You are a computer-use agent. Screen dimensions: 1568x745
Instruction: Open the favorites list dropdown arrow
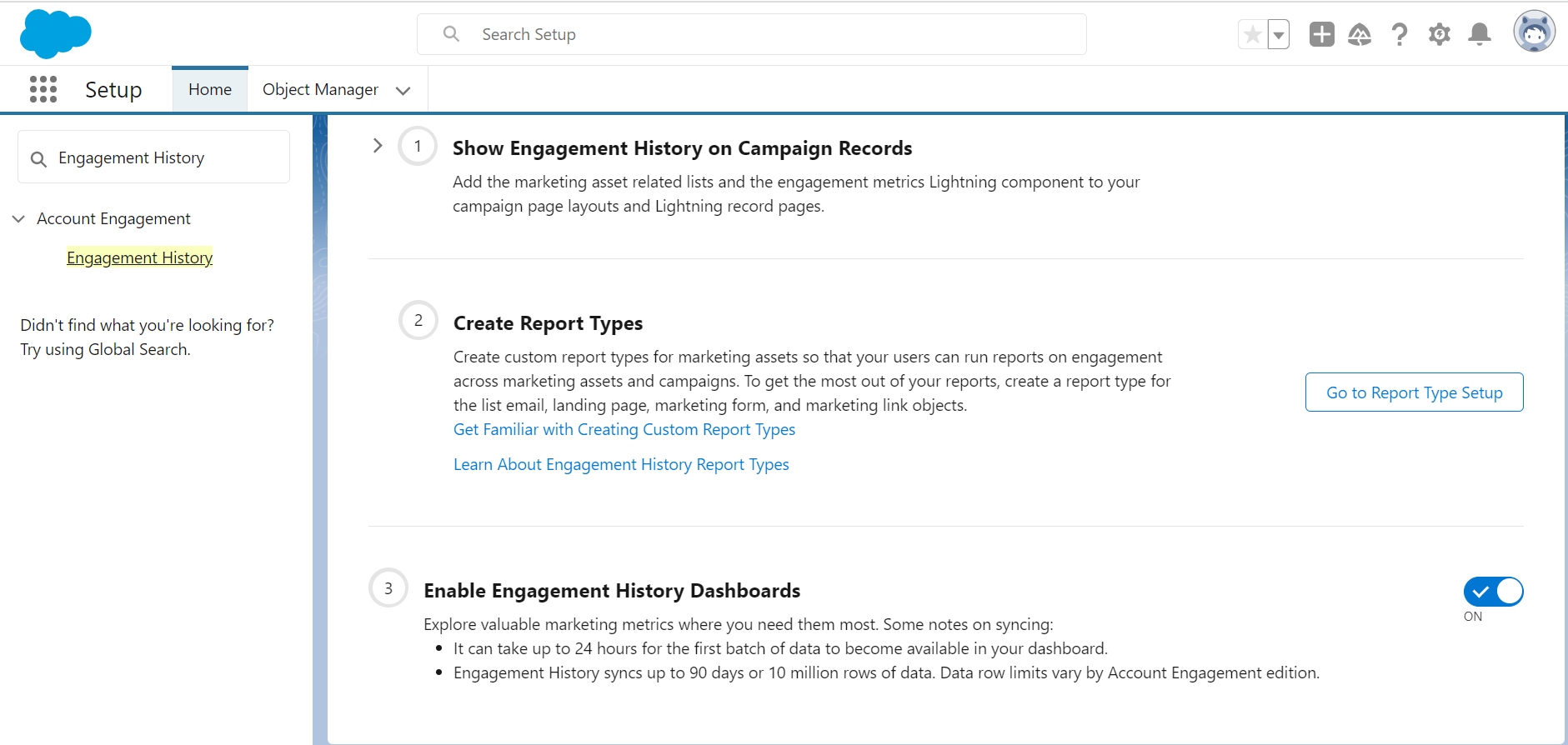[x=1278, y=34]
